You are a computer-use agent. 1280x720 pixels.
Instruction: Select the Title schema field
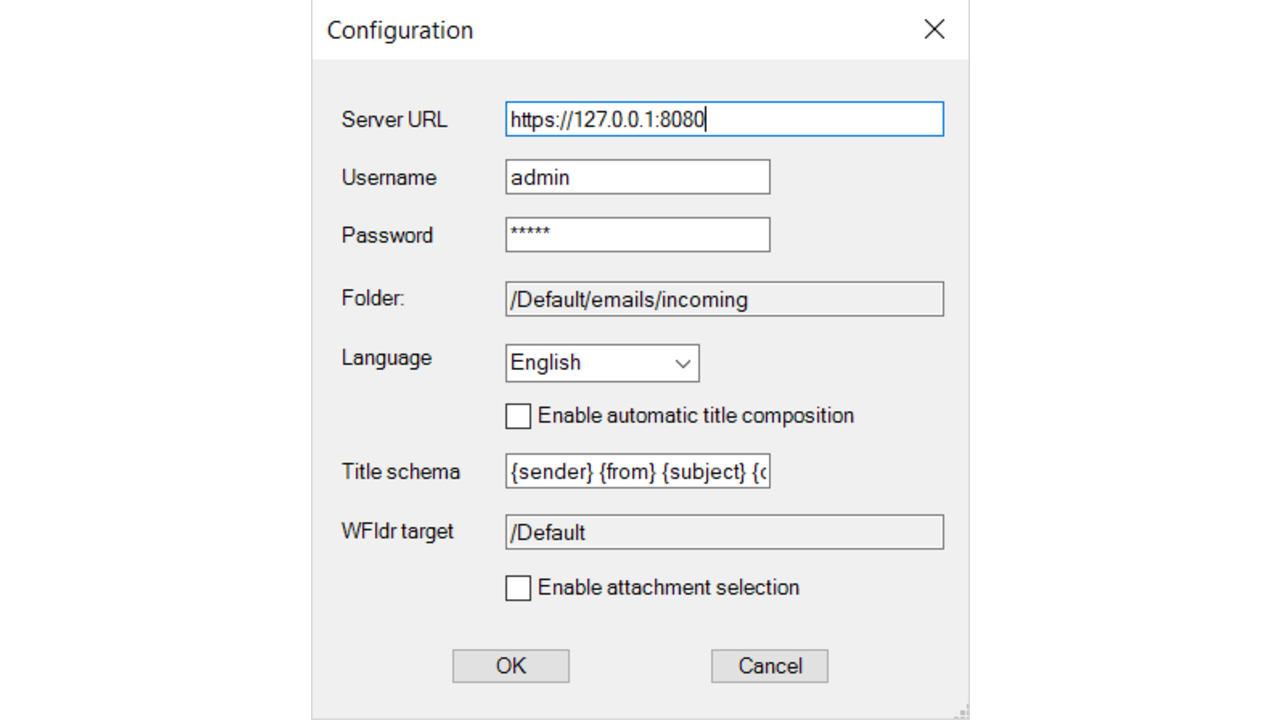[x=637, y=471]
